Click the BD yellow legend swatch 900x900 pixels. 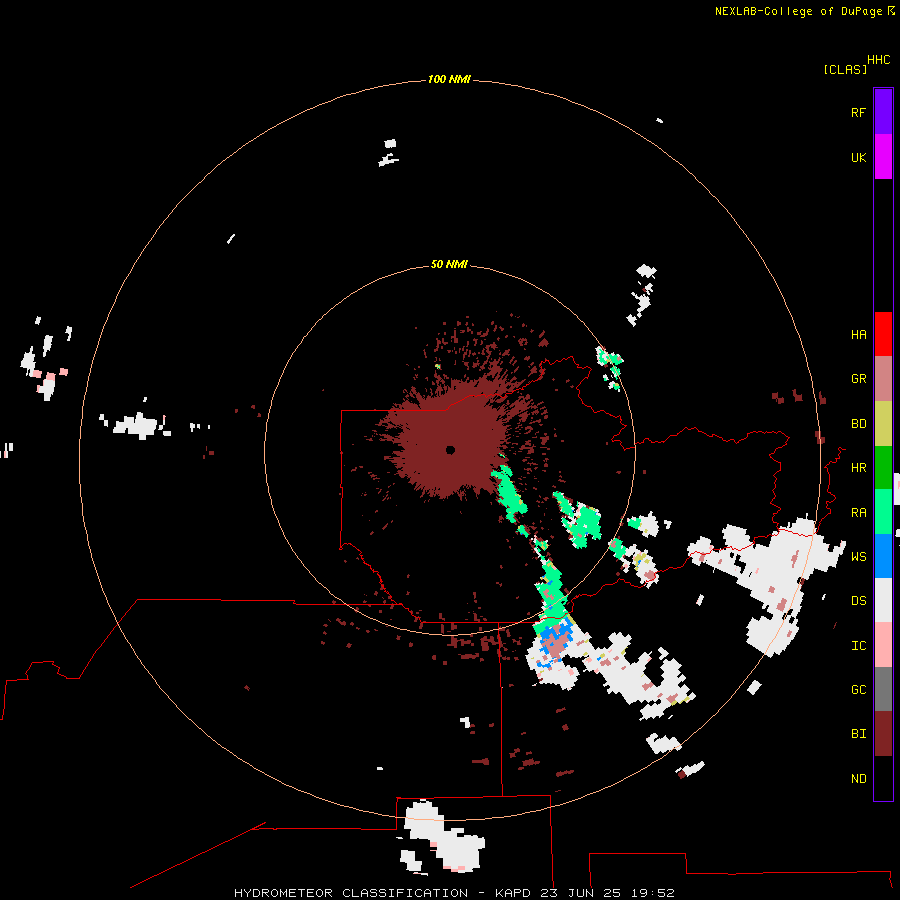(x=883, y=423)
